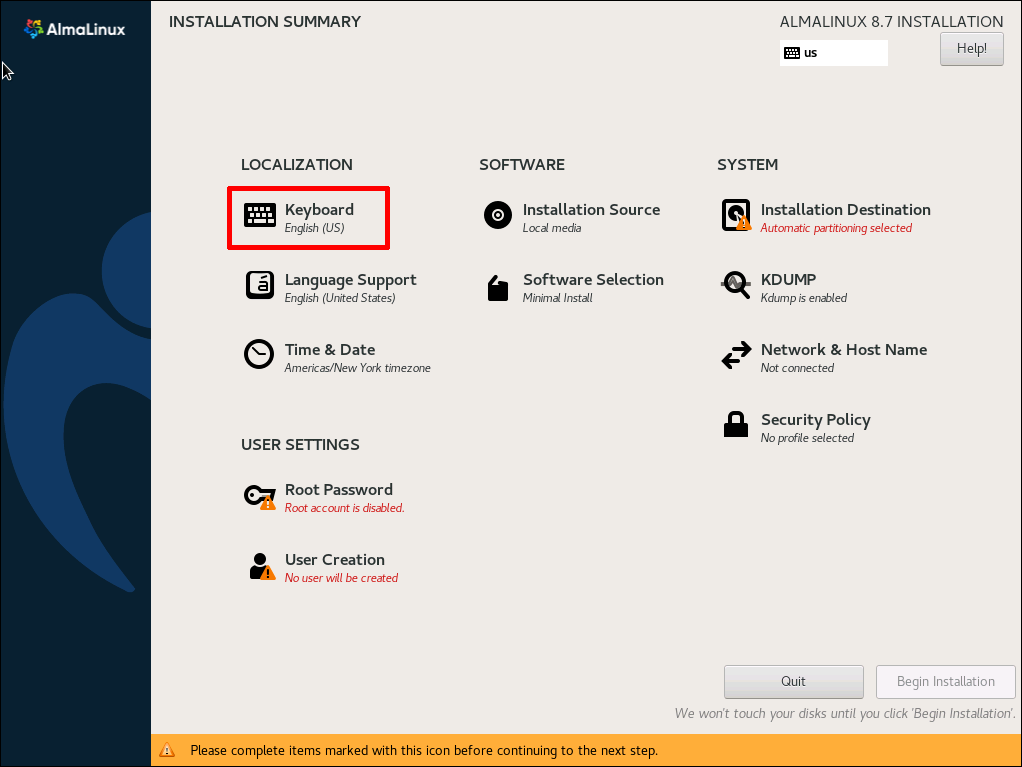Screen dimensions: 1022x767
Task: Click the ALMALINUX 8.7 INSTALLATION title
Action: click(891, 22)
